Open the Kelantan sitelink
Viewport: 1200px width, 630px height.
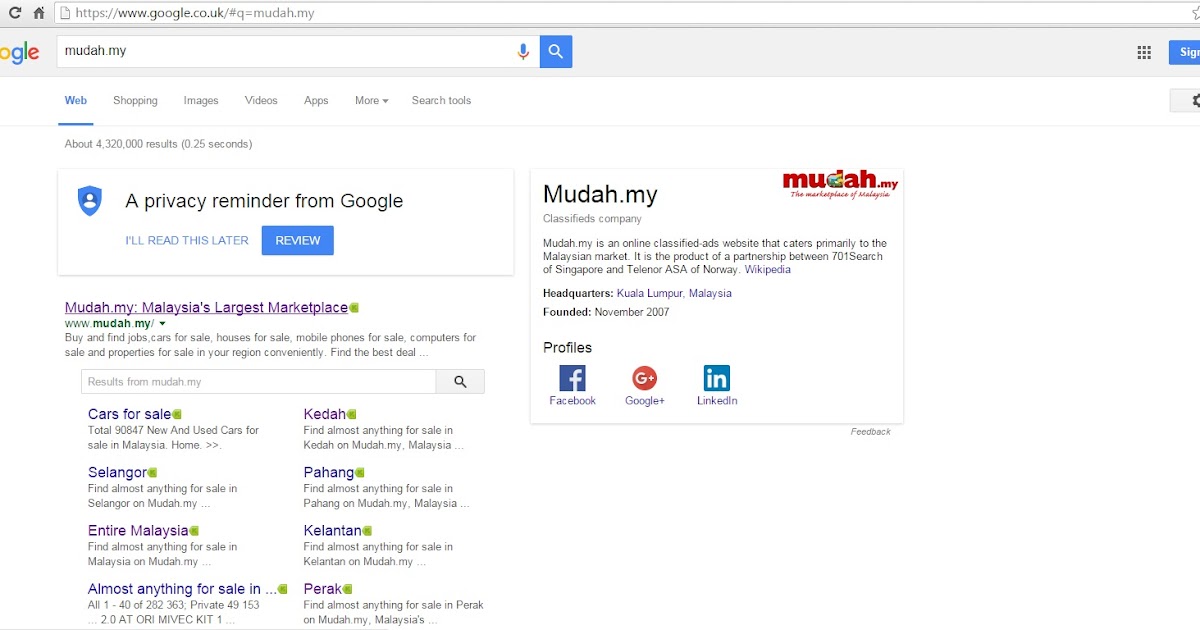(332, 530)
